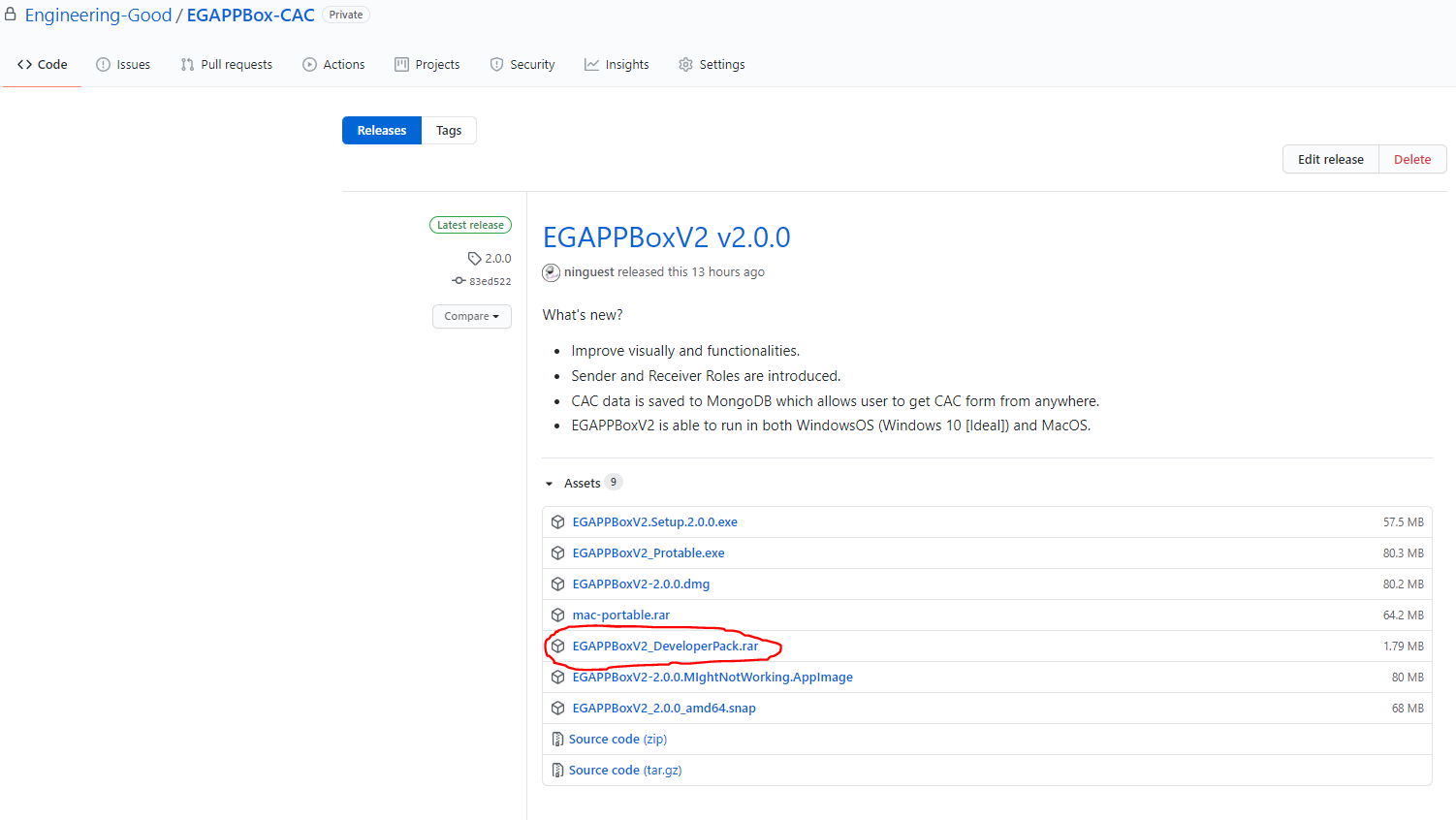Open the Issues tab
The width and height of the screenshot is (1456, 820).
[x=123, y=65]
